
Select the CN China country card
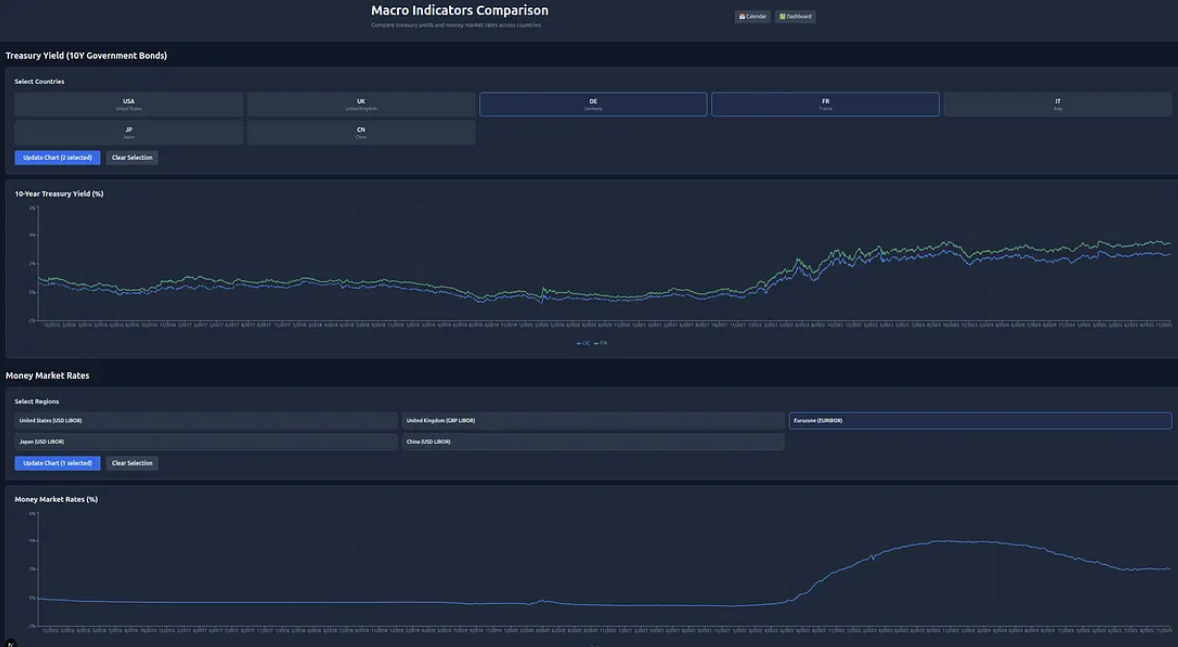[x=361, y=131]
